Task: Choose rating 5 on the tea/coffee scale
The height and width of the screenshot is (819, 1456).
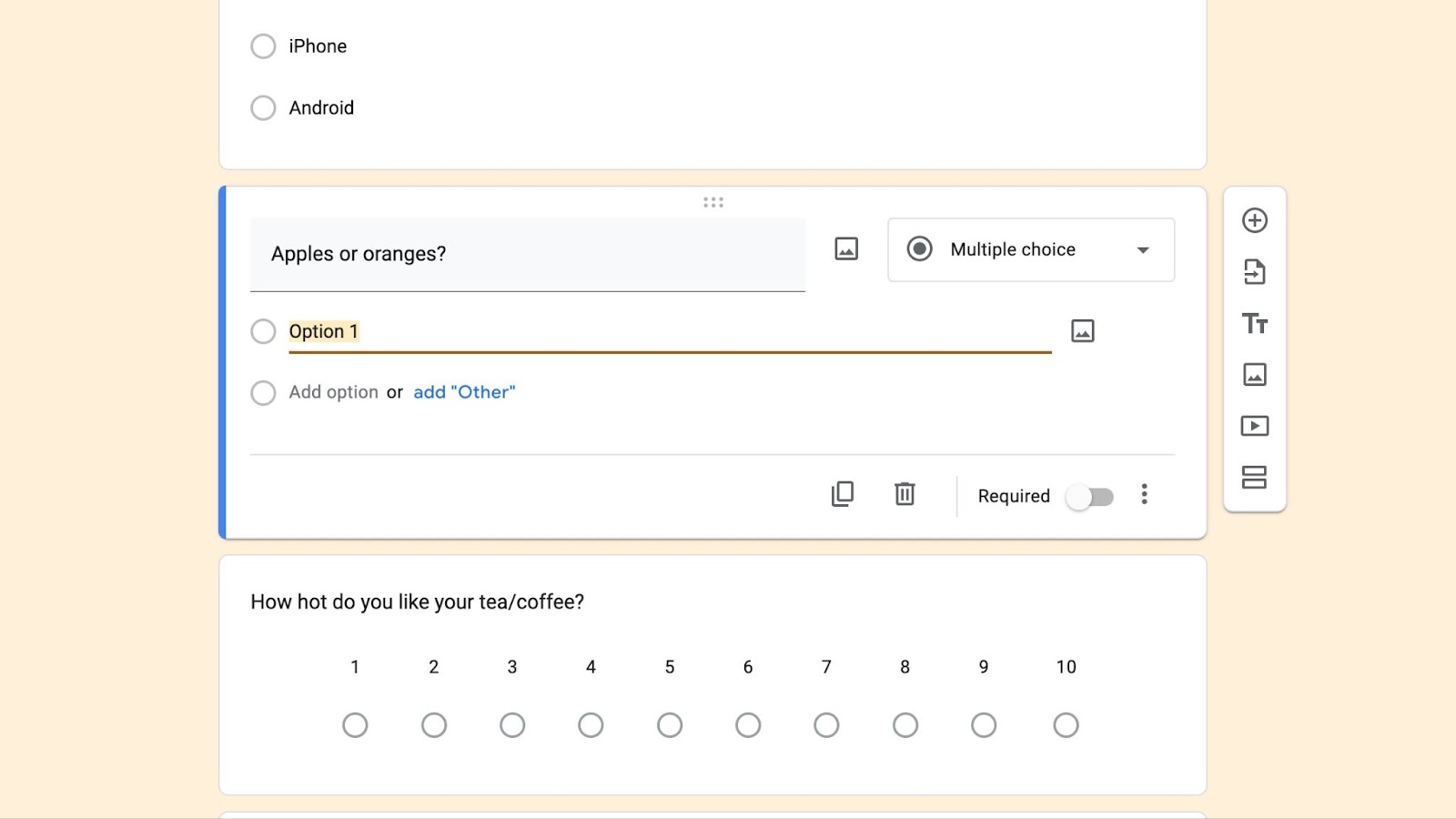Action: tap(670, 725)
